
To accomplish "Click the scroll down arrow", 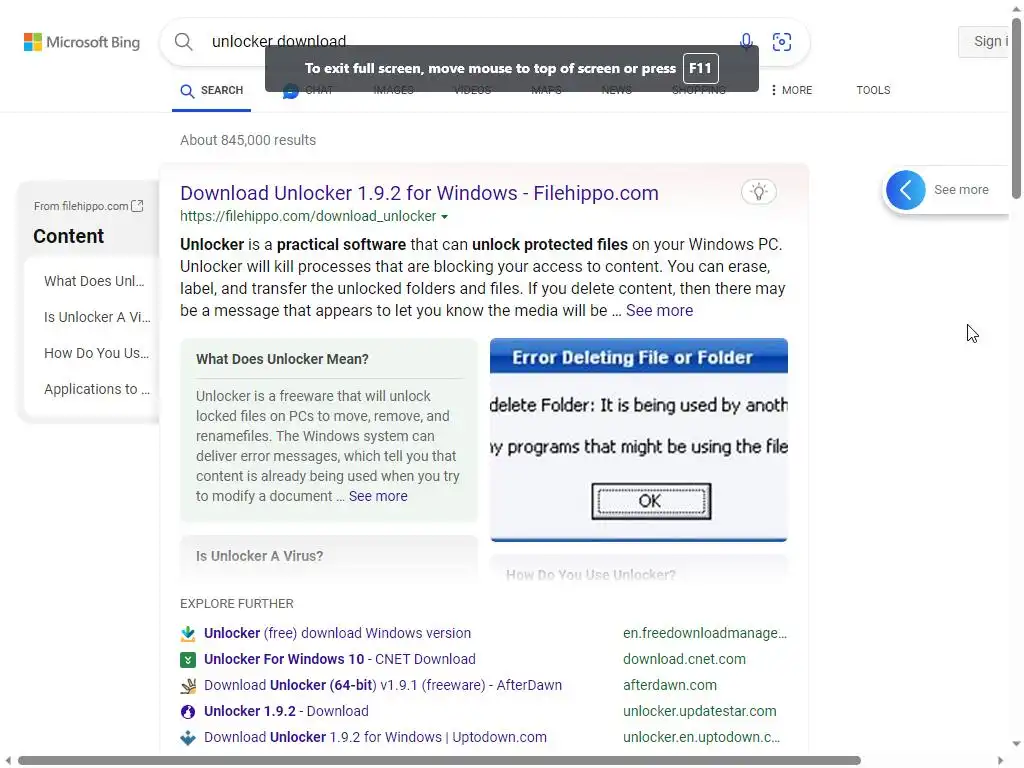I will pyautogui.click(x=1016, y=744).
